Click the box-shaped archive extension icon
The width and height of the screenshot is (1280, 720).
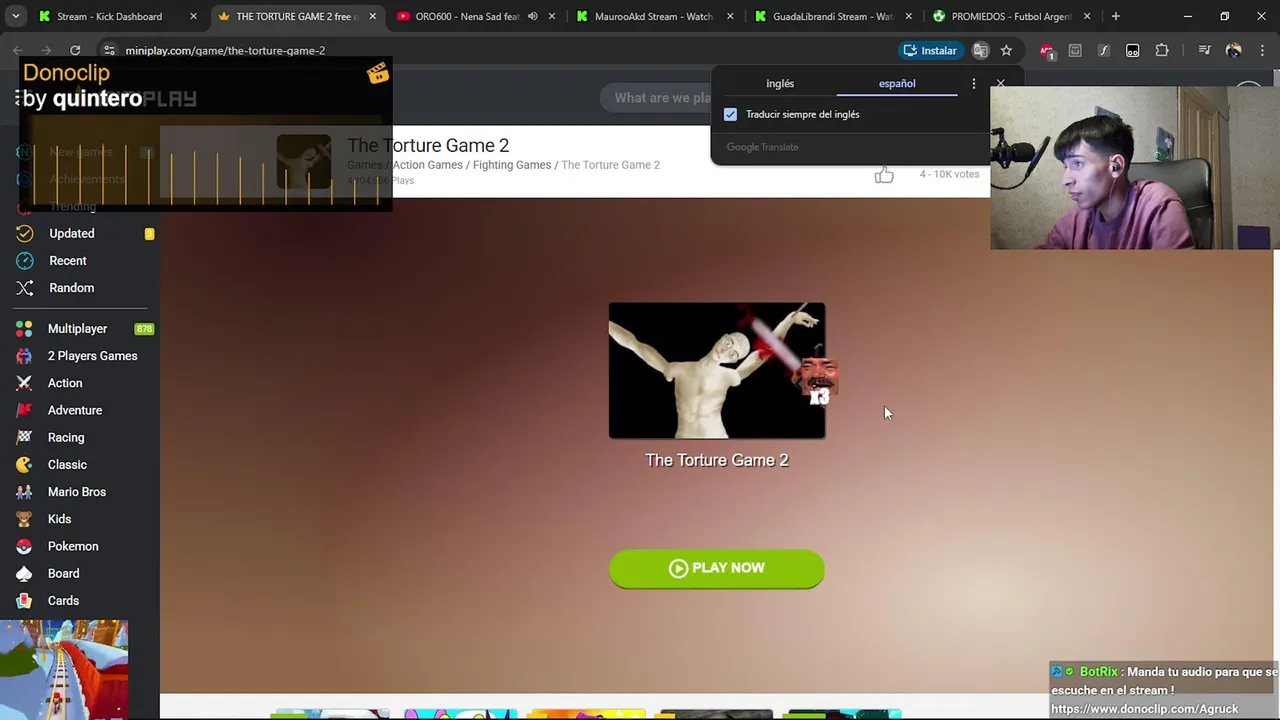1075,50
